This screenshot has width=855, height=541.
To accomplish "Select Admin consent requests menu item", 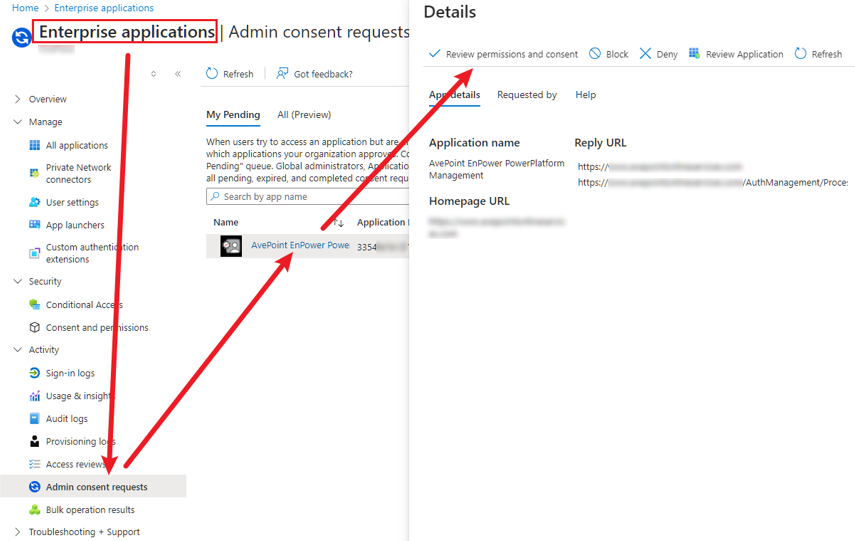I will [93, 487].
